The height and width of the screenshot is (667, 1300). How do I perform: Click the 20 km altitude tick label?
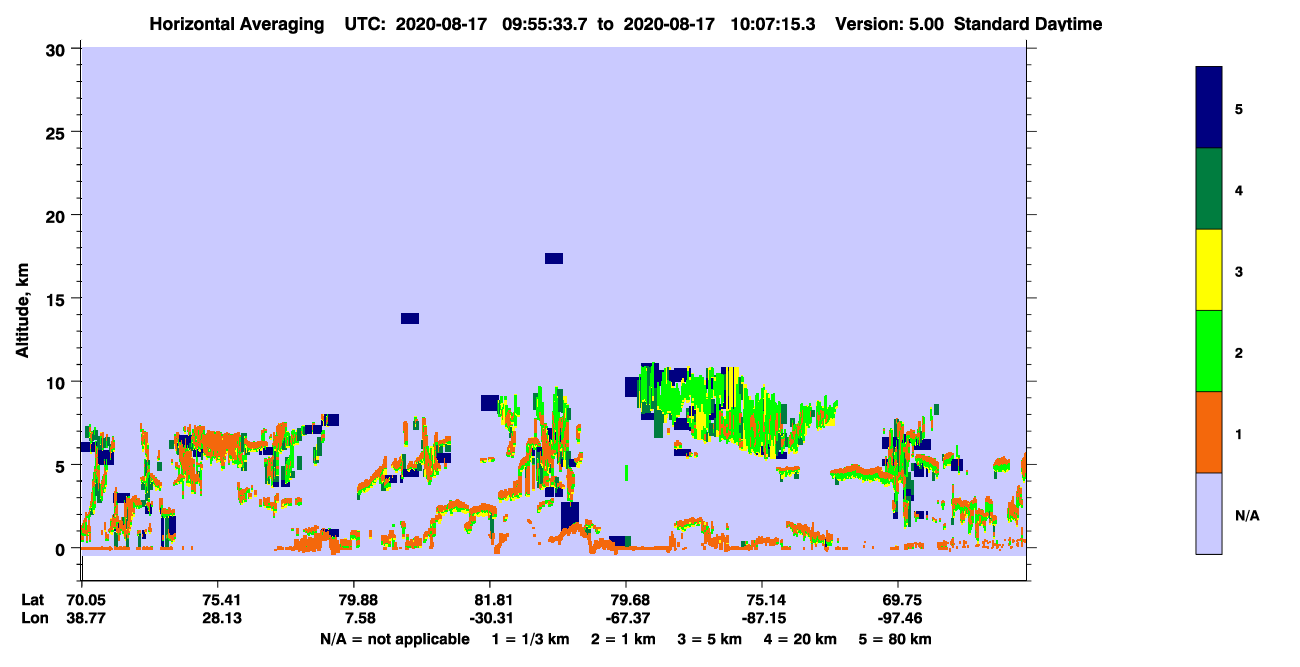point(58,215)
